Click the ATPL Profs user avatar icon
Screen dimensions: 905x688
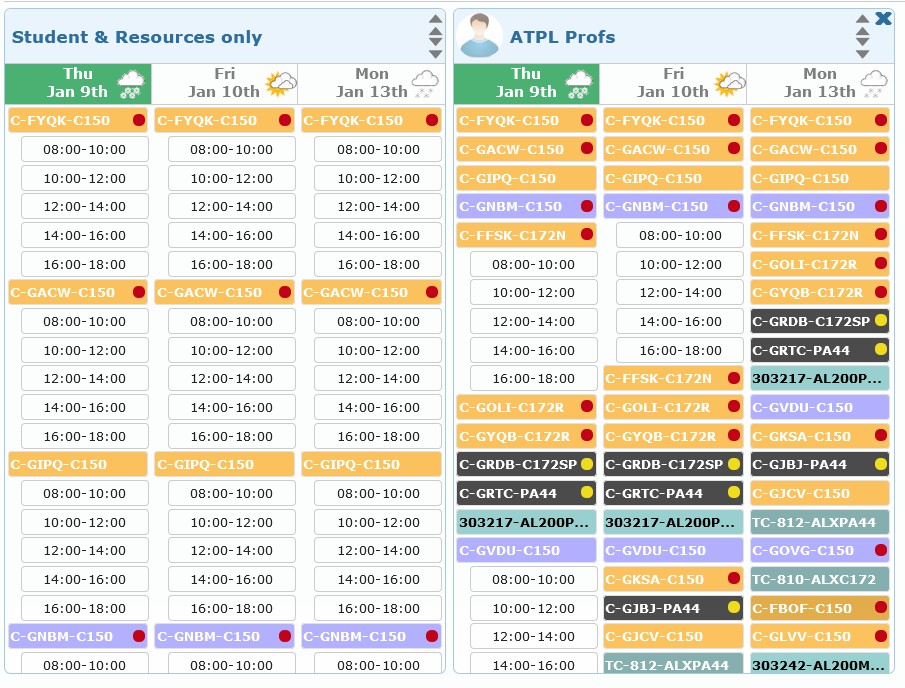coord(480,37)
